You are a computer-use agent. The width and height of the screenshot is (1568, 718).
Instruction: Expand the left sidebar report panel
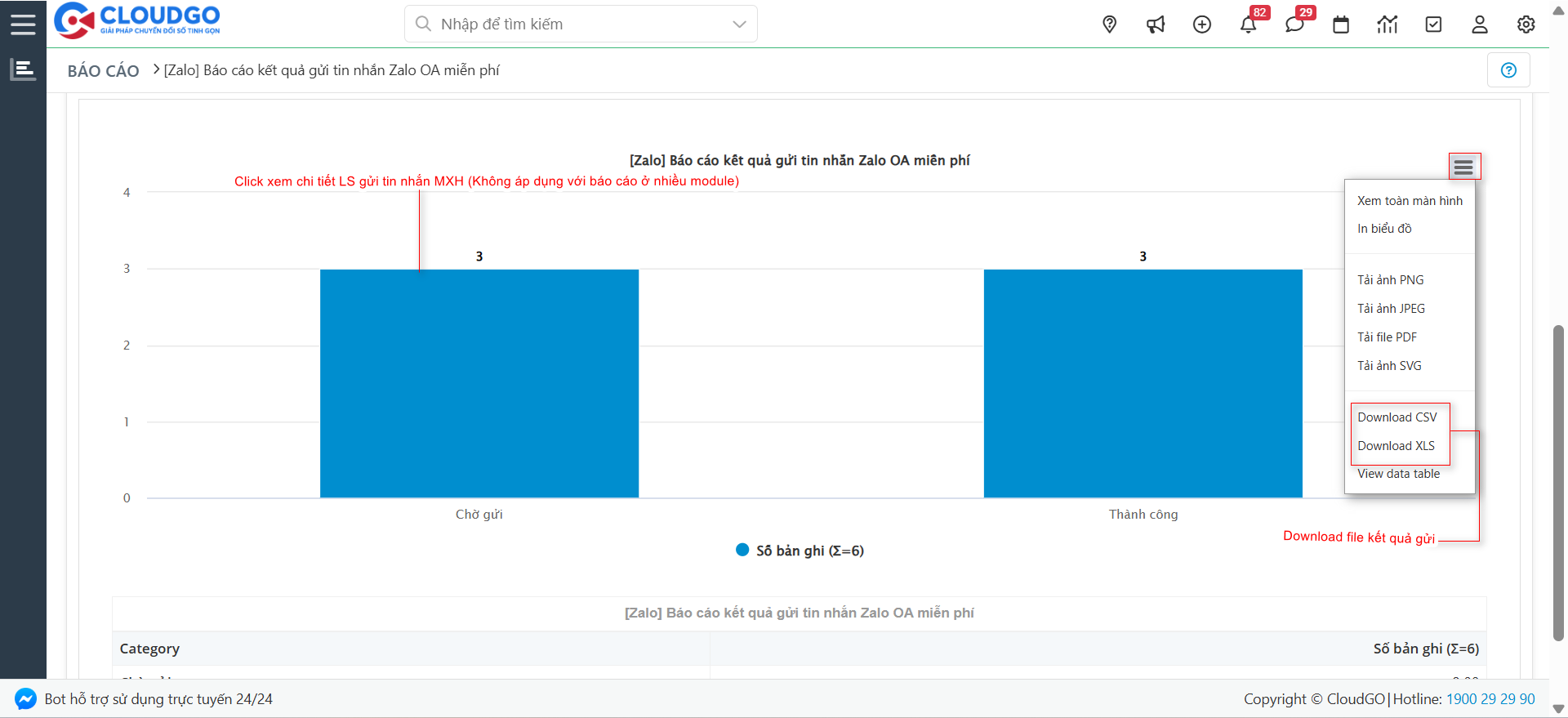23,69
